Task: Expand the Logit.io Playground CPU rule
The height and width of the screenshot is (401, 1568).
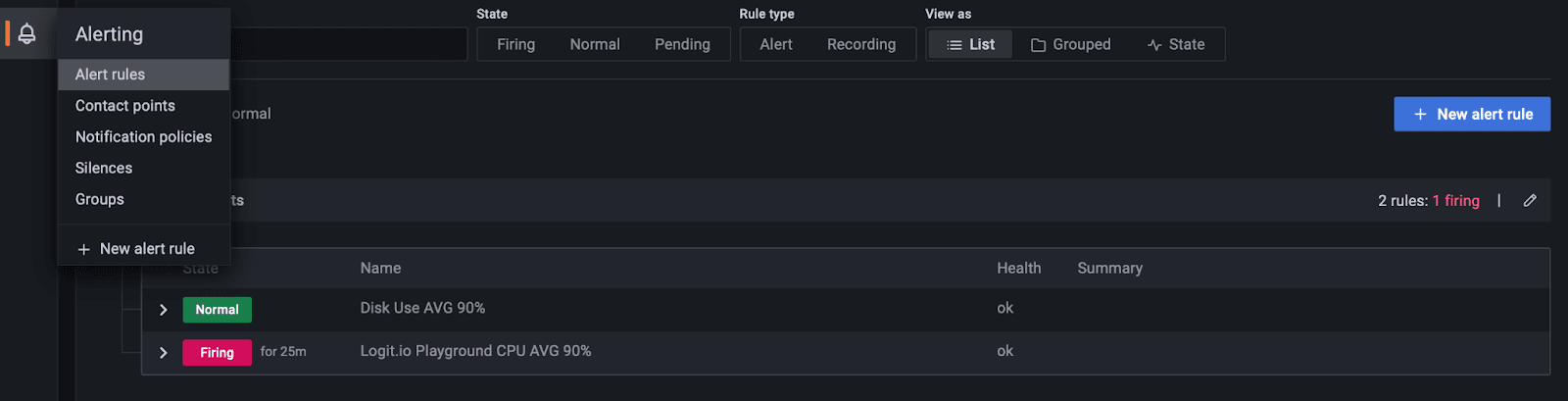Action: tap(164, 353)
